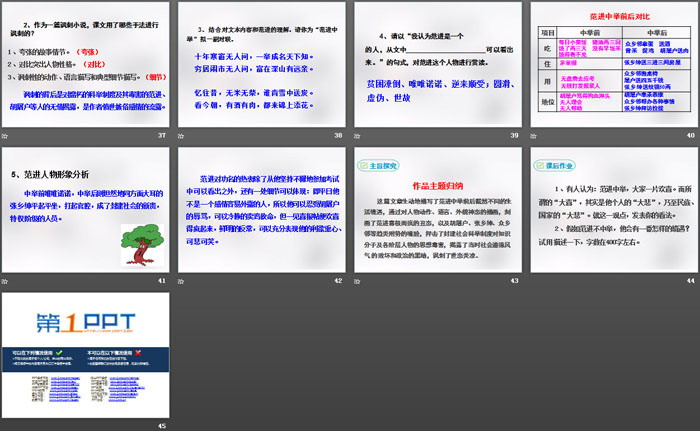Click the animation star below slide 38
700x431 pixels.
pyautogui.click(x=181, y=135)
